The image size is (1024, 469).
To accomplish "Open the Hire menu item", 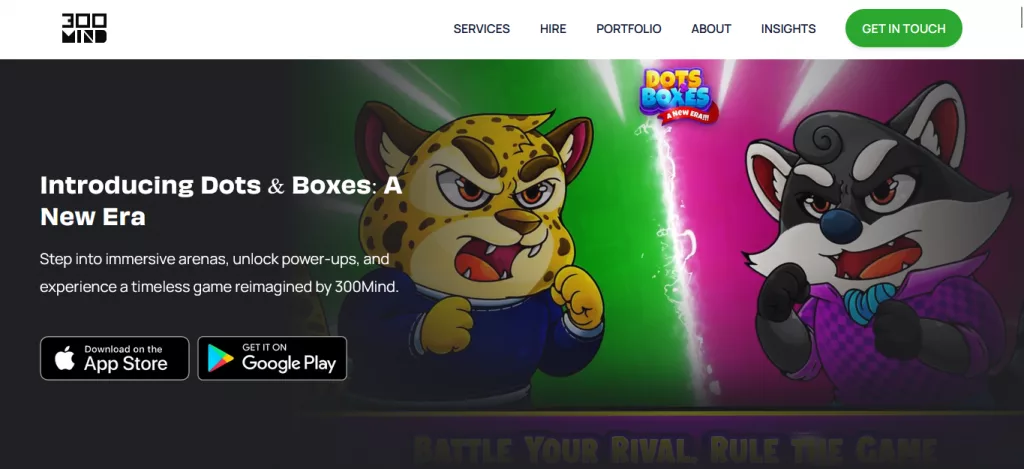I will [553, 29].
